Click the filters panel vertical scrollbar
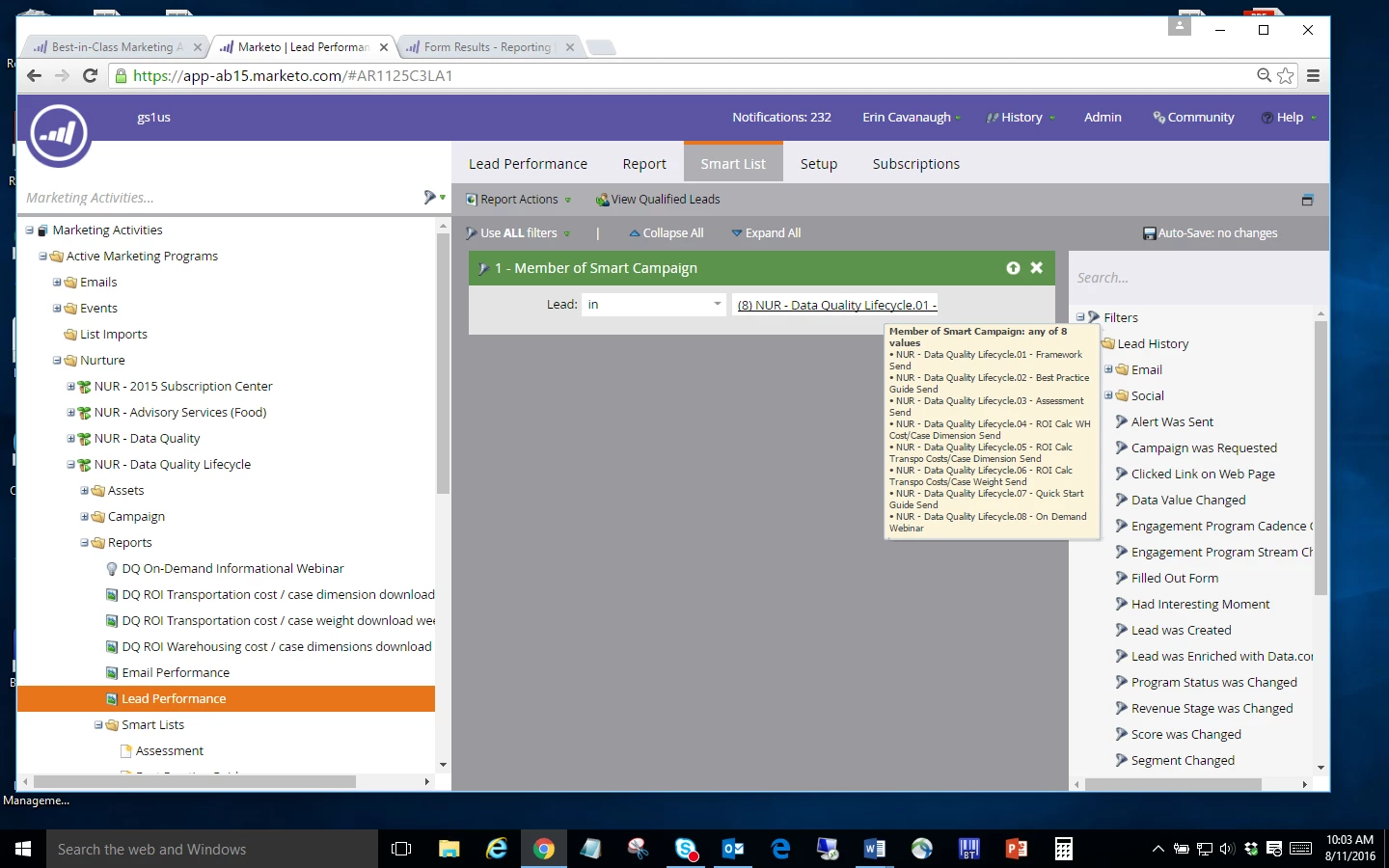Viewport: 1389px width, 868px height. click(x=1321, y=458)
